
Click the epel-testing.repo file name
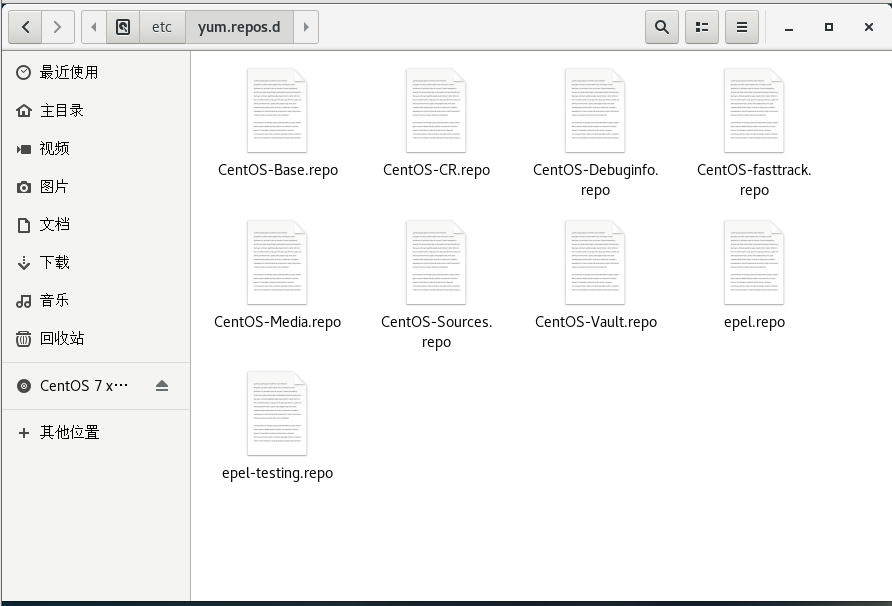(x=278, y=473)
